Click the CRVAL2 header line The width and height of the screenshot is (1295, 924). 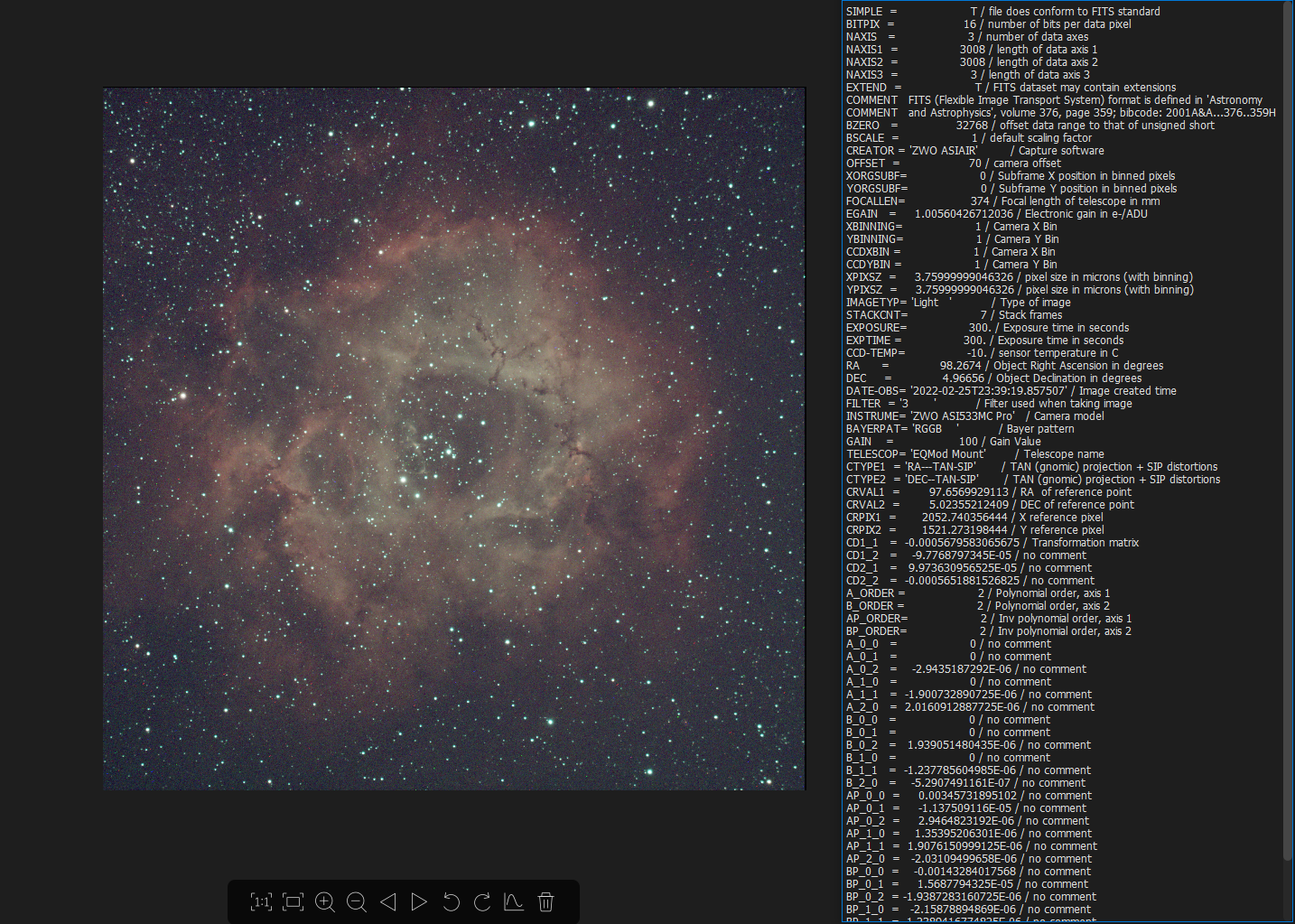990,505
